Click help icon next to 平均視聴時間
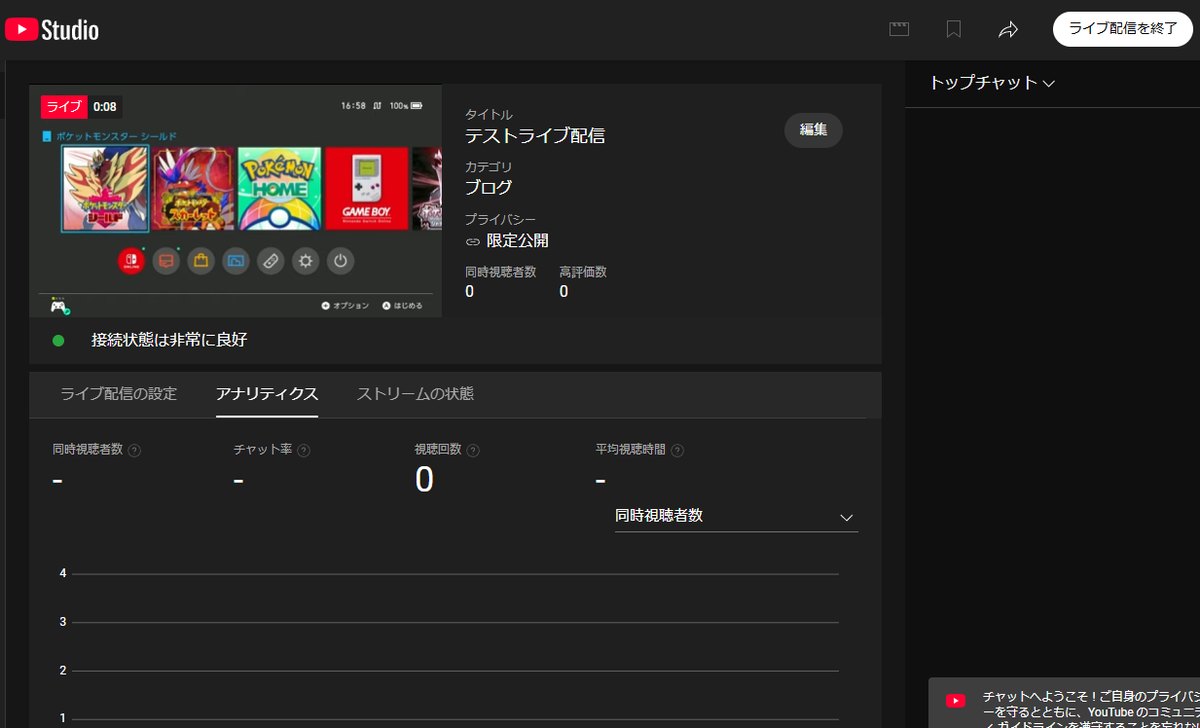Screen dimensions: 1200x728 tap(677, 450)
